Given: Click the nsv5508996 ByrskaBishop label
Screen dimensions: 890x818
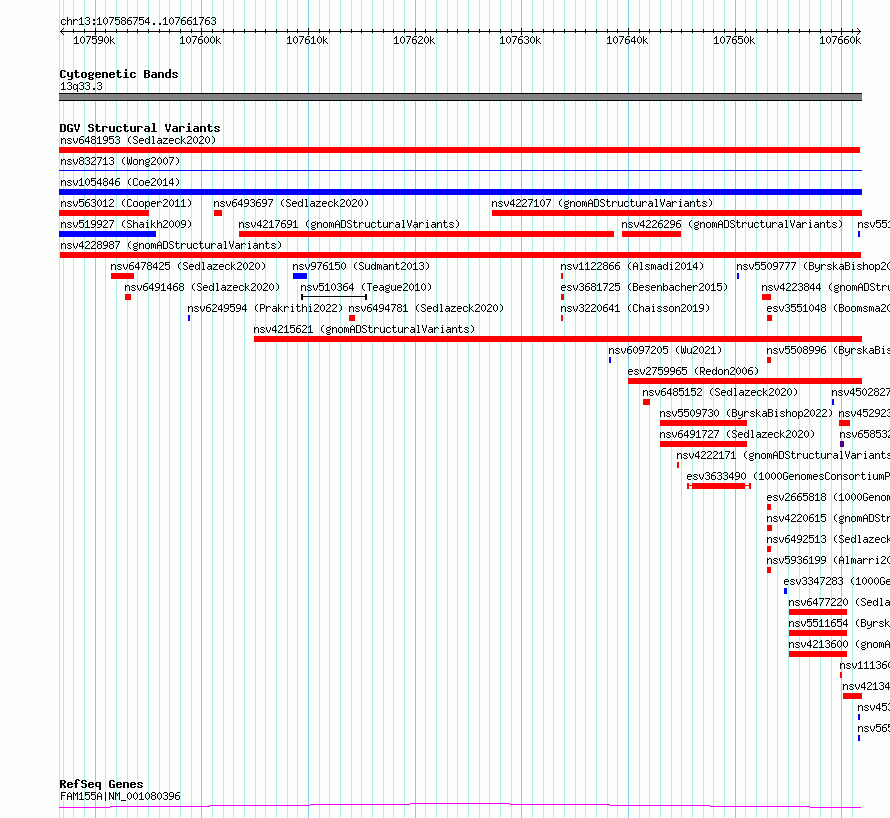Looking at the screenshot, I should click(x=828, y=350).
